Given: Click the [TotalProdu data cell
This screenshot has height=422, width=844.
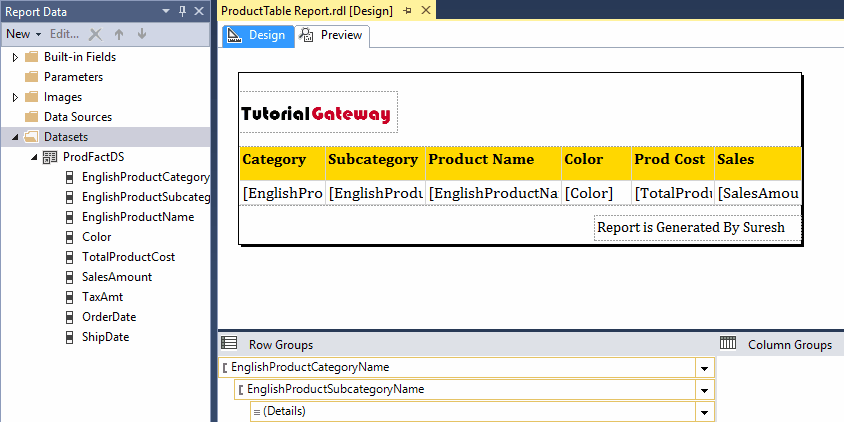Looking at the screenshot, I should [x=673, y=193].
